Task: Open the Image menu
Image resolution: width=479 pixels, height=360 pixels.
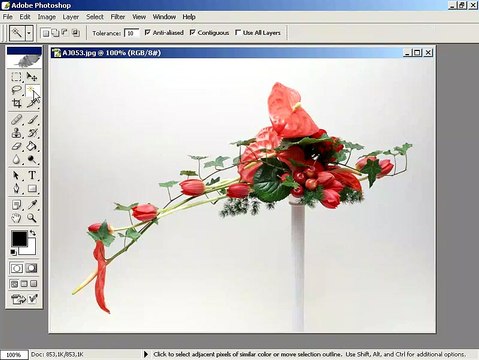Action: click(46, 17)
